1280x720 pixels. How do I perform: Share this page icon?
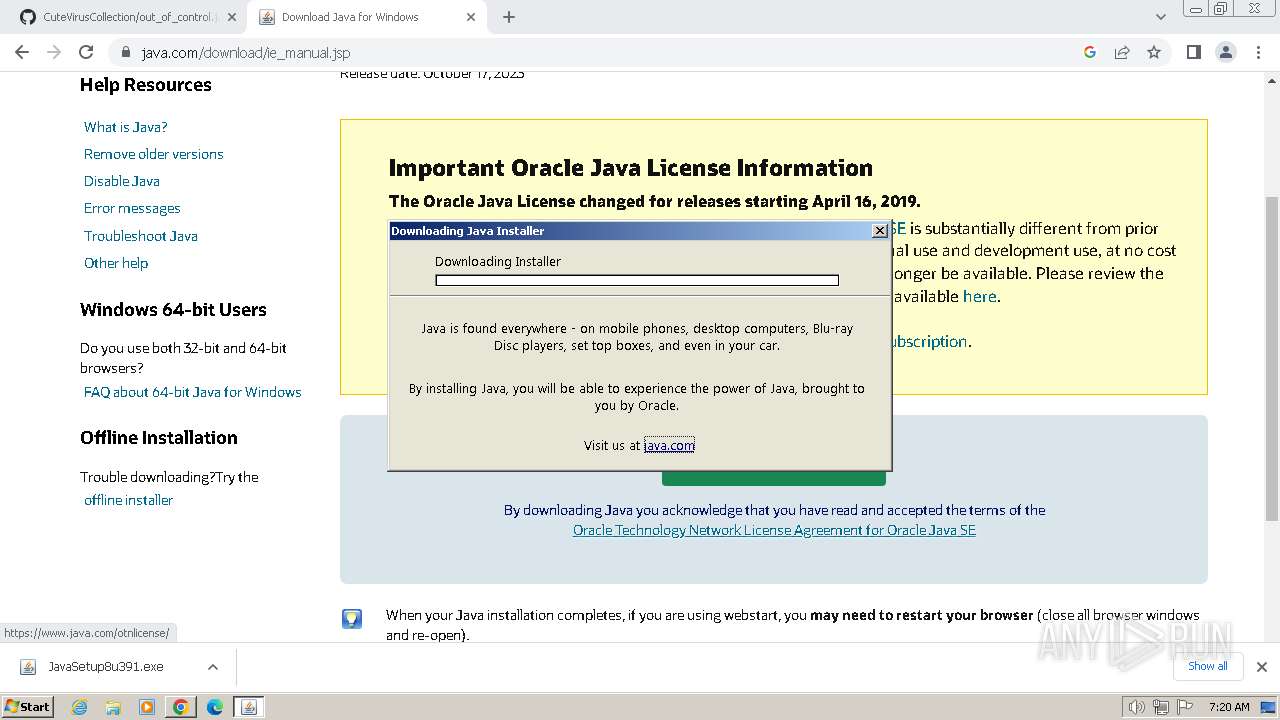(1122, 52)
